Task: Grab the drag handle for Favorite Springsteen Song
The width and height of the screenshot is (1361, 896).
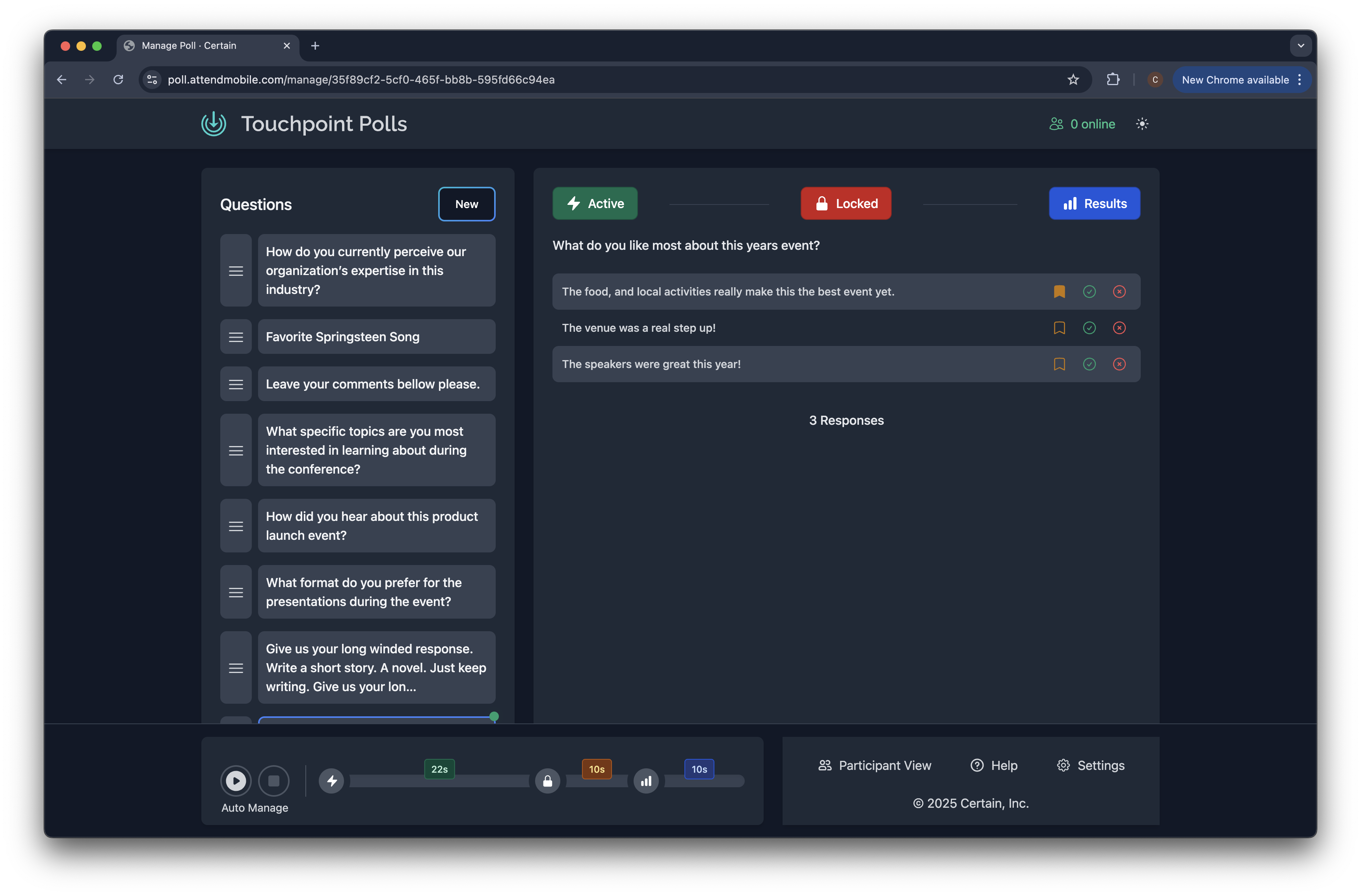Action: point(236,337)
